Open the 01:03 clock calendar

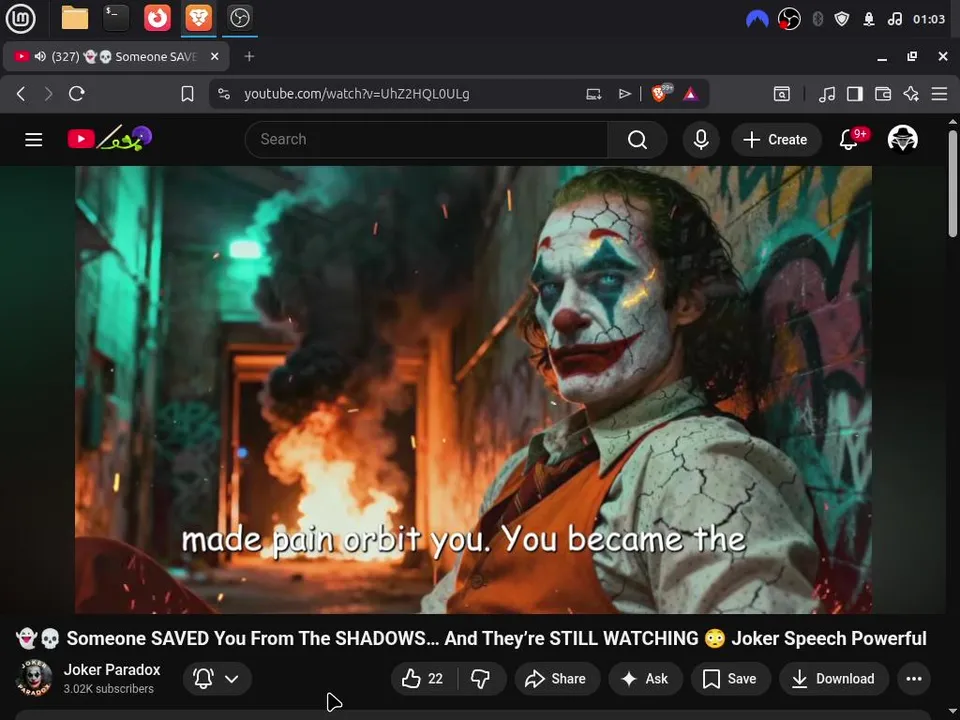pyautogui.click(x=929, y=20)
